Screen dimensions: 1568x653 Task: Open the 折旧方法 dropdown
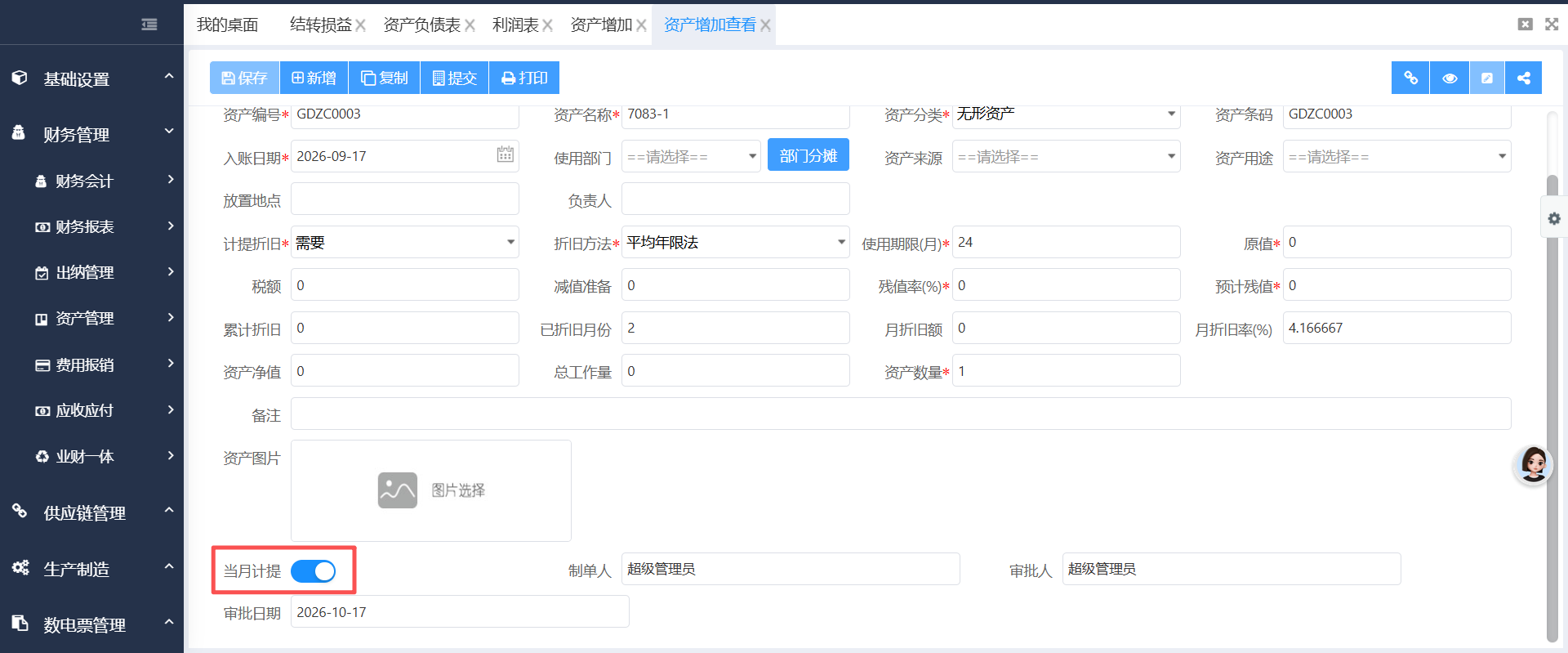(735, 242)
